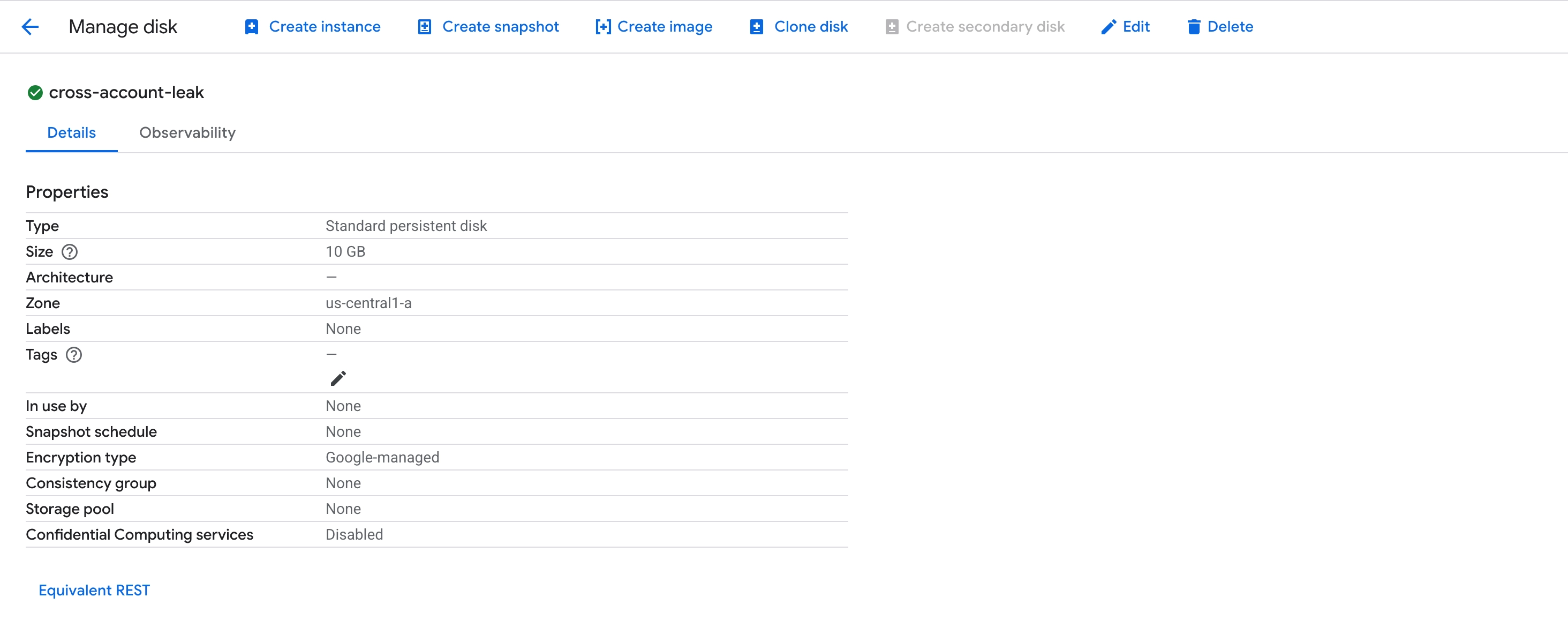Click the Create snapshot icon
1568x642 pixels.
[424, 27]
